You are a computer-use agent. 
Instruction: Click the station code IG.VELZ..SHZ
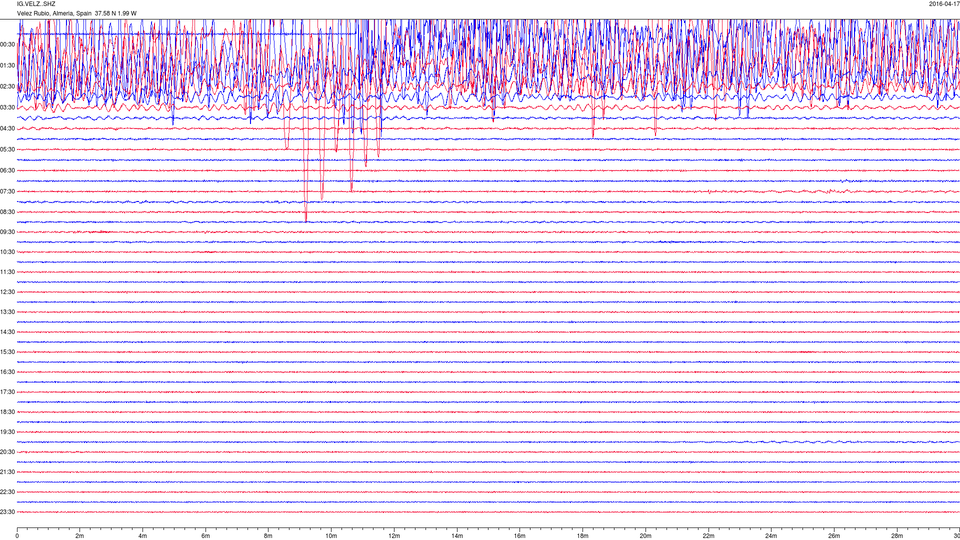pos(36,4)
